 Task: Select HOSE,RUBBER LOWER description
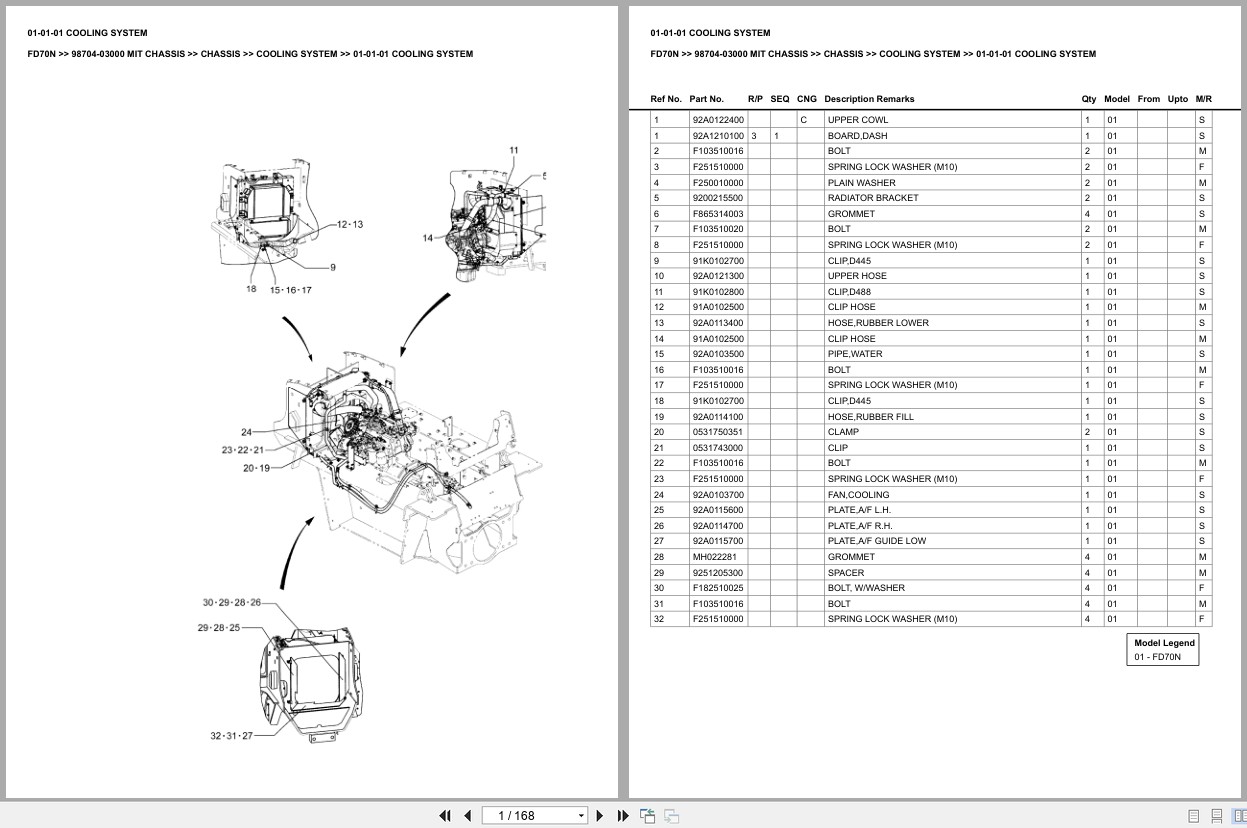click(x=878, y=323)
